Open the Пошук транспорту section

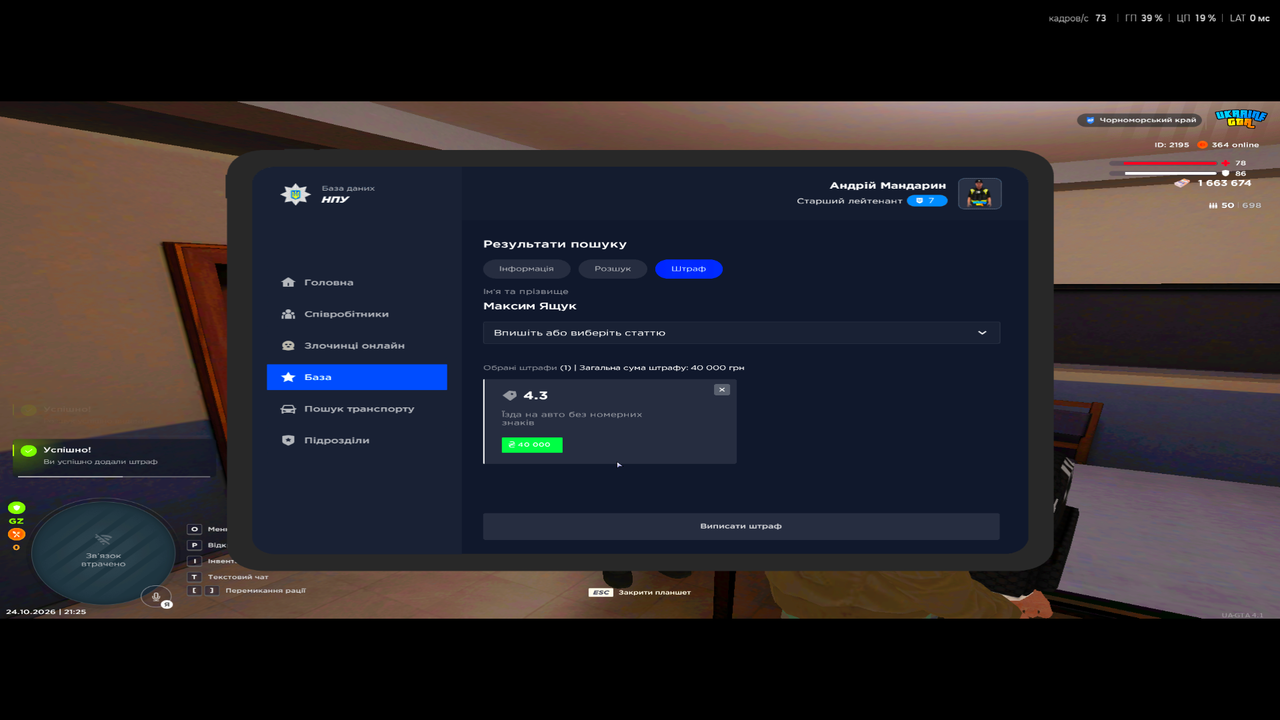click(x=357, y=409)
